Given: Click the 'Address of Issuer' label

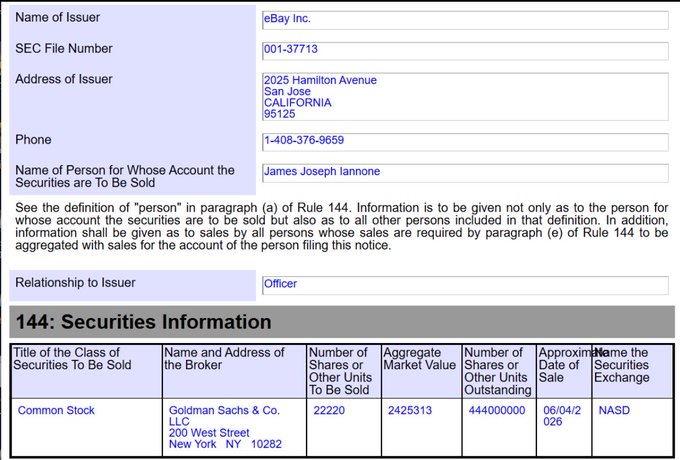Looking at the screenshot, I should [x=64, y=79].
